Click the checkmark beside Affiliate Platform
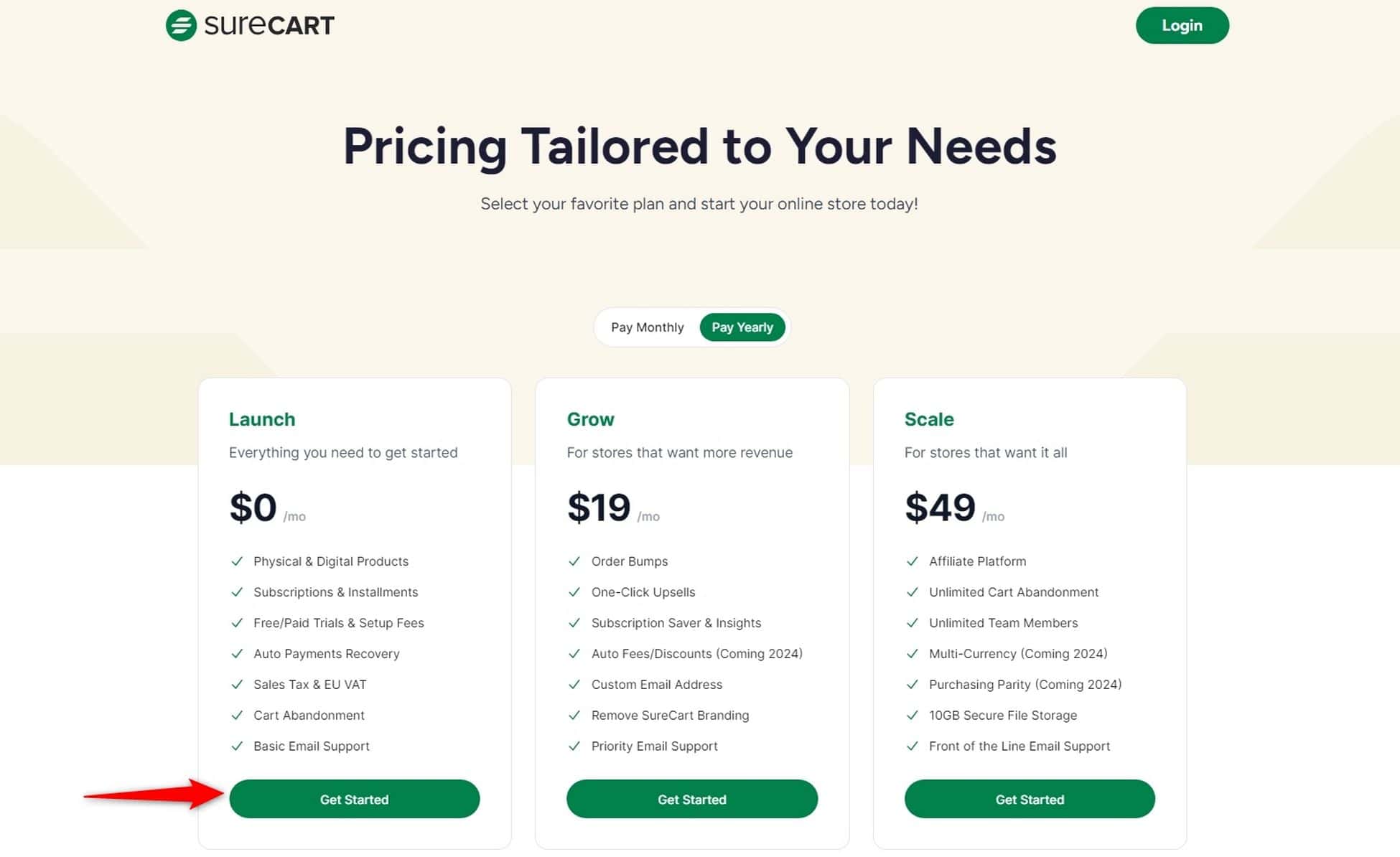 [913, 561]
